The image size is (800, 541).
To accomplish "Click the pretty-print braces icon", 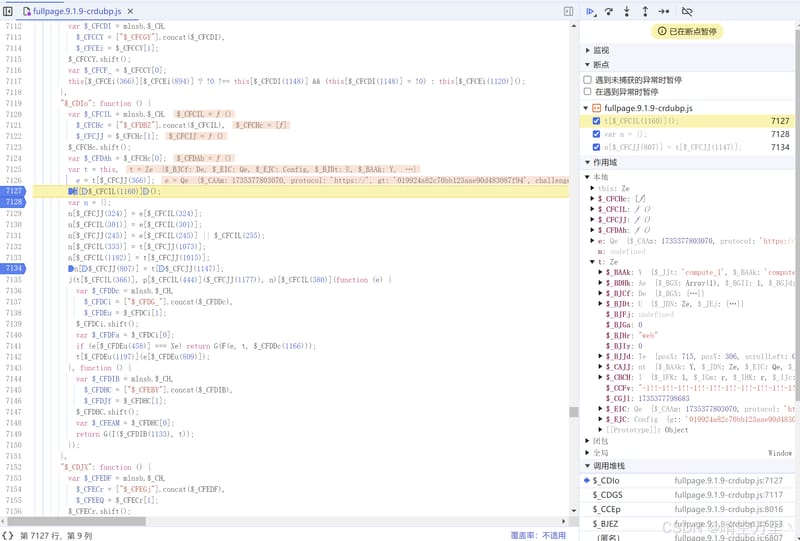I will pyautogui.click(x=8, y=535).
